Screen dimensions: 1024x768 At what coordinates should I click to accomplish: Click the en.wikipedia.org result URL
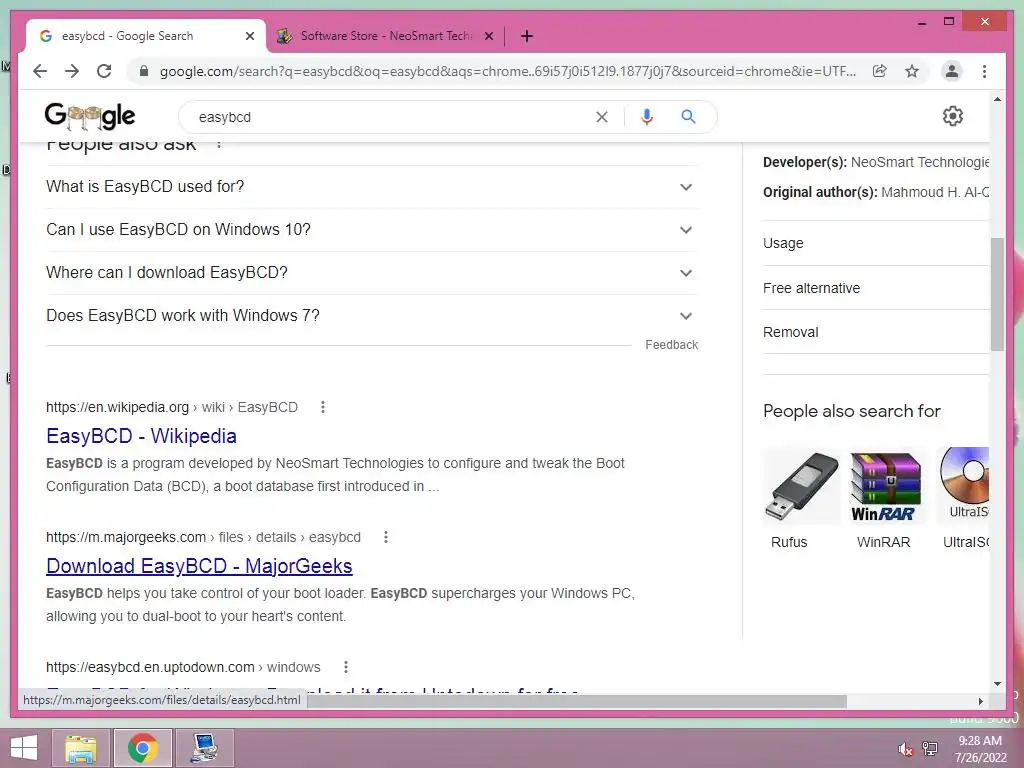[172, 407]
